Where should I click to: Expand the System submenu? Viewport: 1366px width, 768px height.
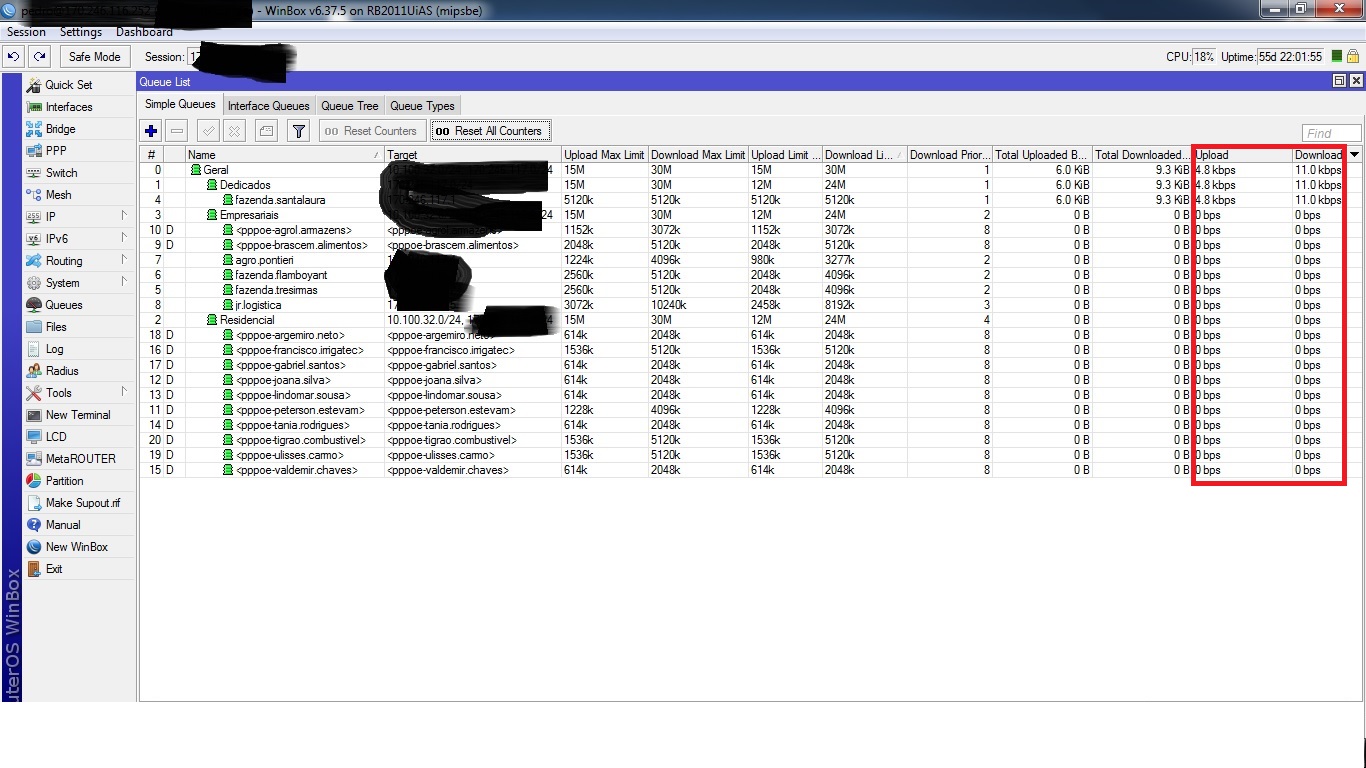pyautogui.click(x=124, y=282)
